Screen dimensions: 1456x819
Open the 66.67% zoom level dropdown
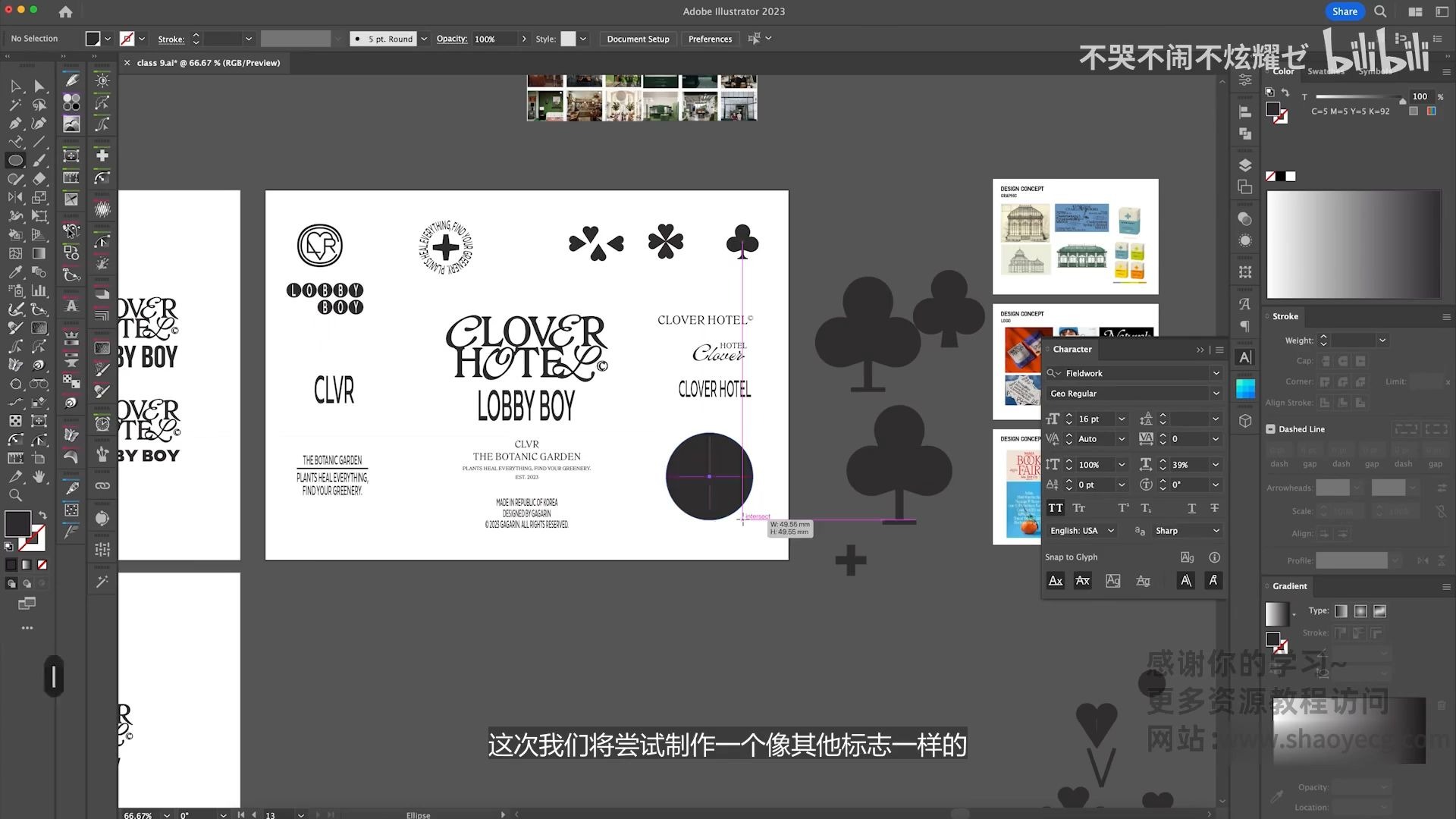166,815
